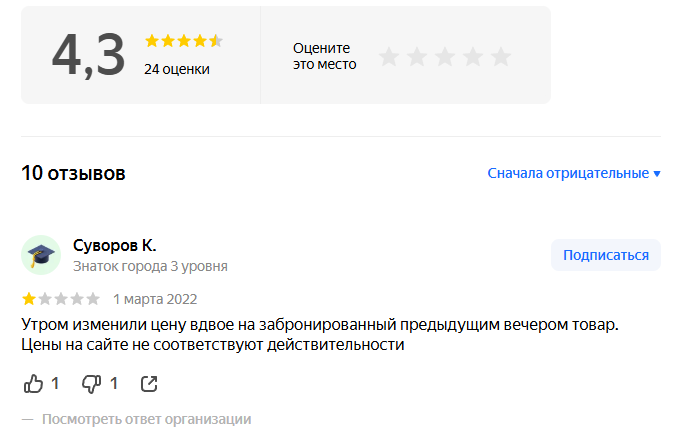Screen dimensions: 679x437
Task: Rate this place five stars
Action: point(501,57)
